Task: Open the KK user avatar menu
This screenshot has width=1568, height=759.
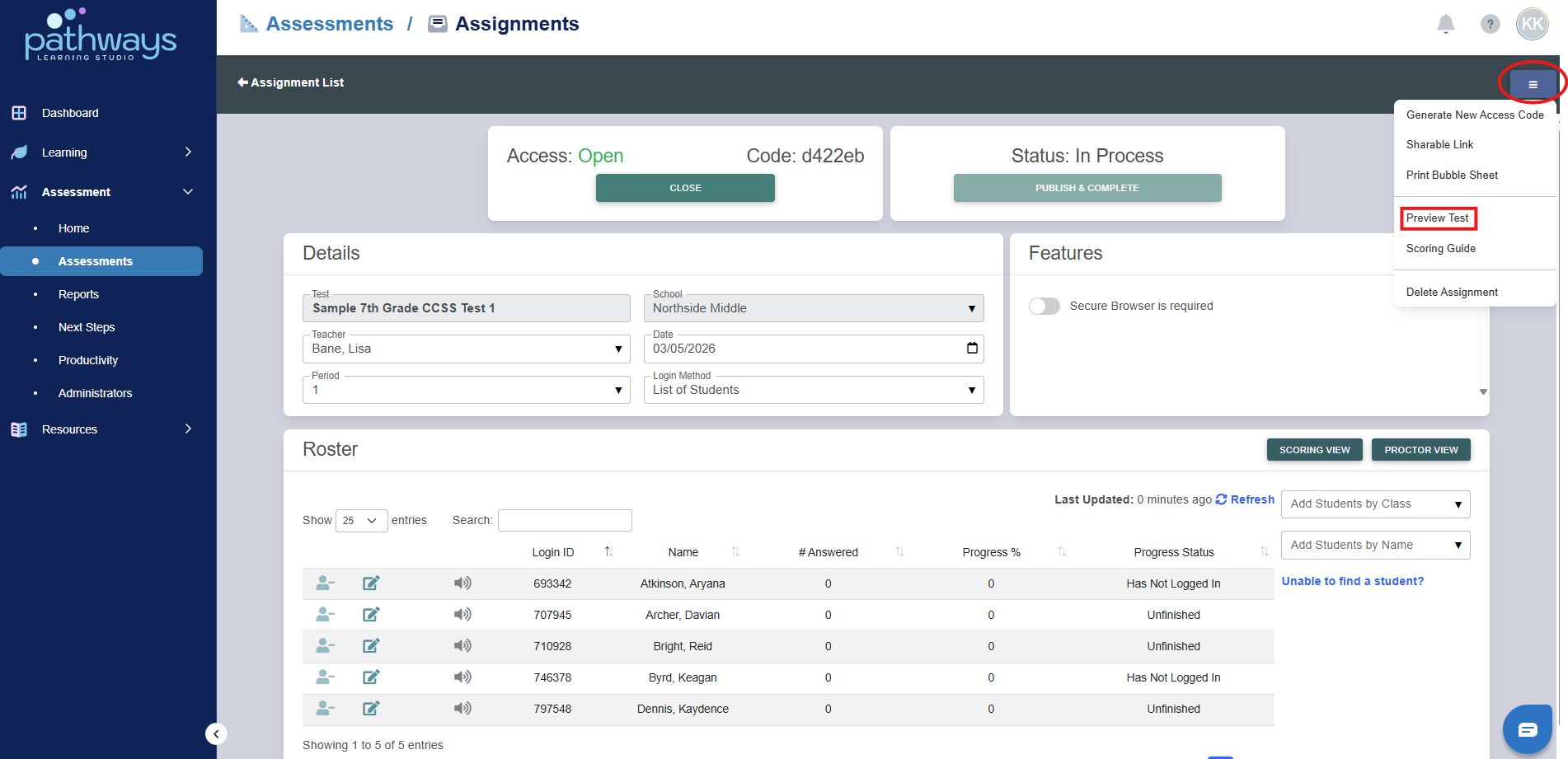Action: tap(1532, 24)
